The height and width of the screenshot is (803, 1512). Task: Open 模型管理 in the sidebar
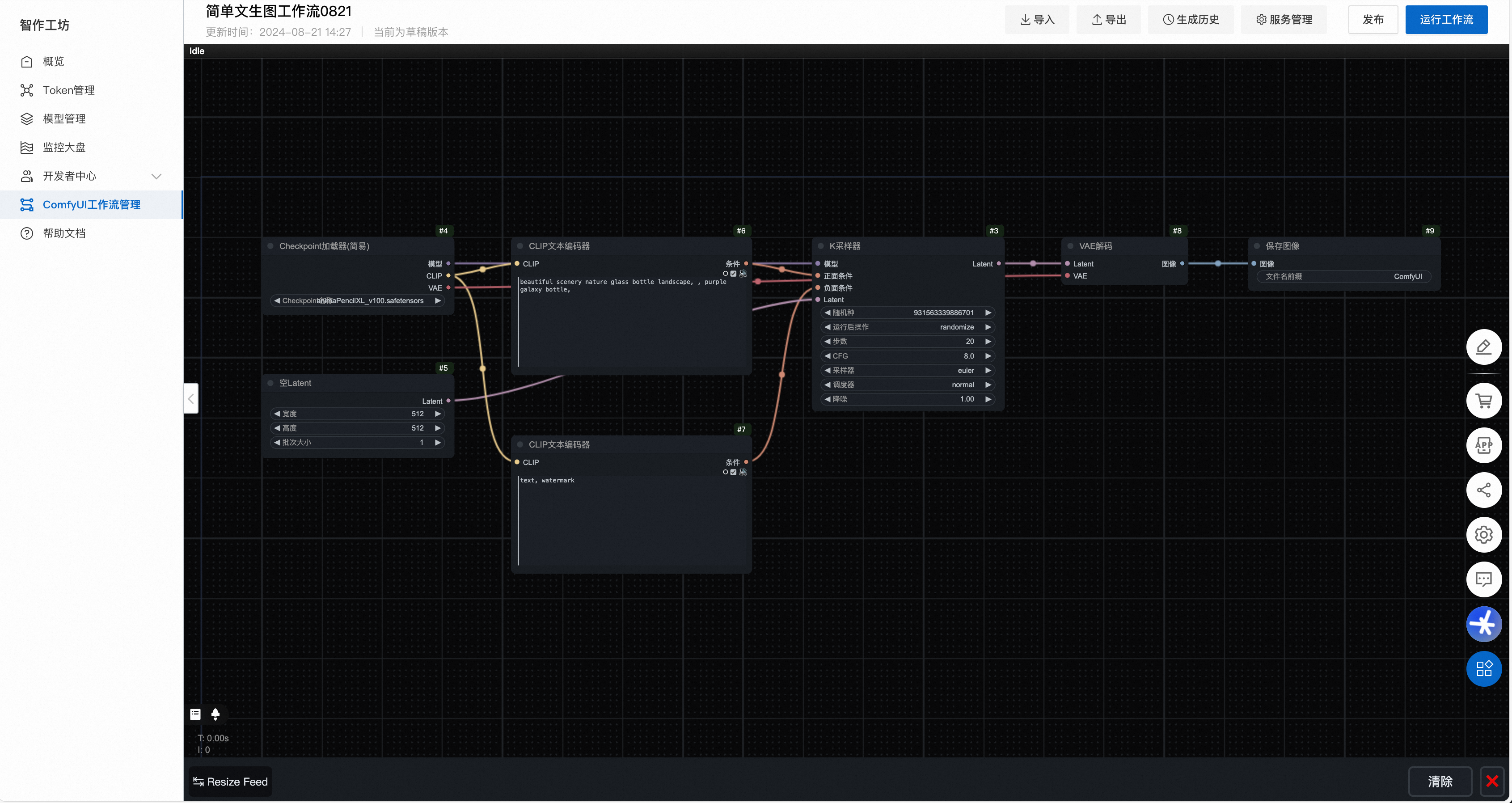[92, 118]
